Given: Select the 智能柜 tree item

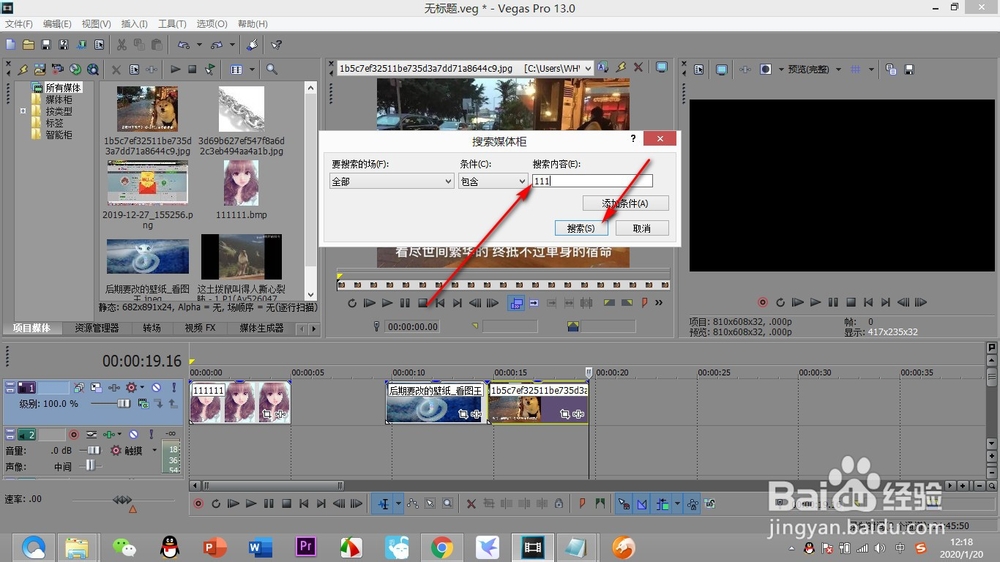Looking at the screenshot, I should [58, 135].
